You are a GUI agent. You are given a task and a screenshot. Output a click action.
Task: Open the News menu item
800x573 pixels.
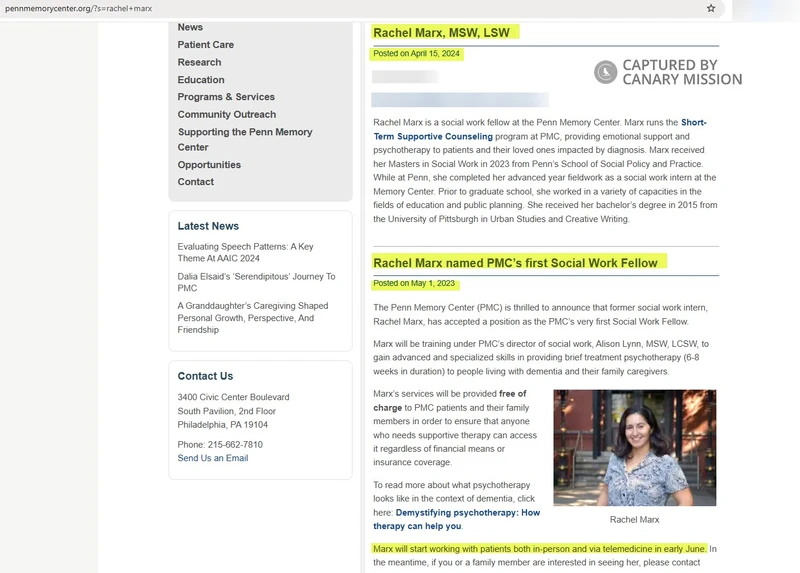click(190, 27)
